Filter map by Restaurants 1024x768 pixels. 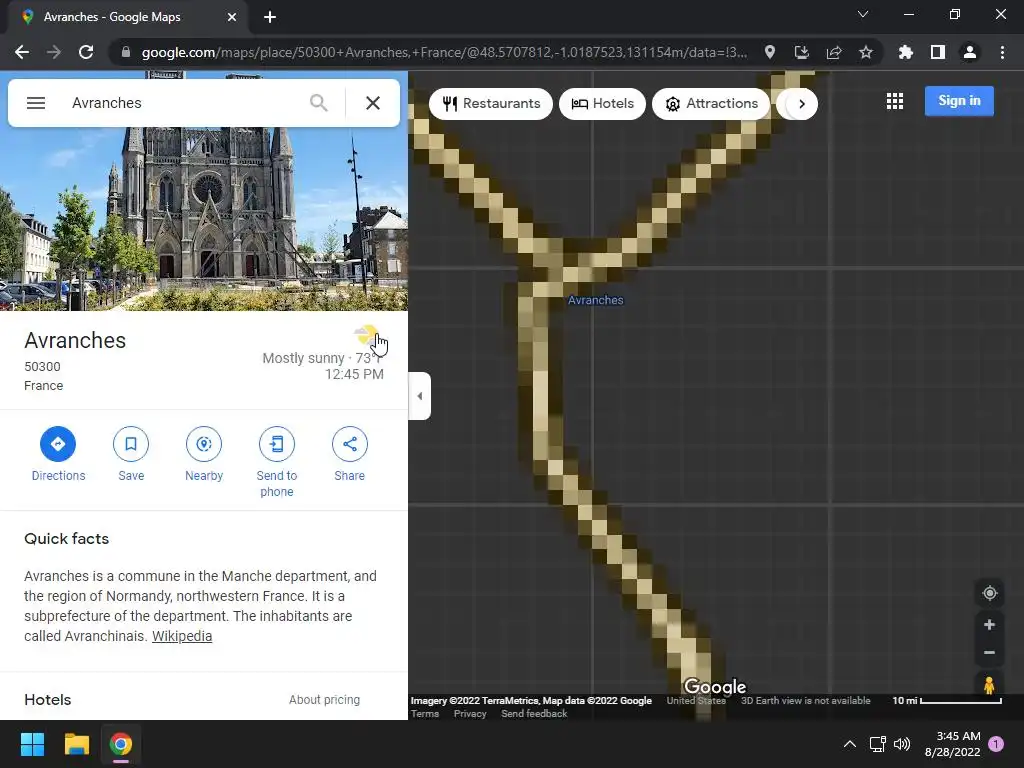pos(491,104)
